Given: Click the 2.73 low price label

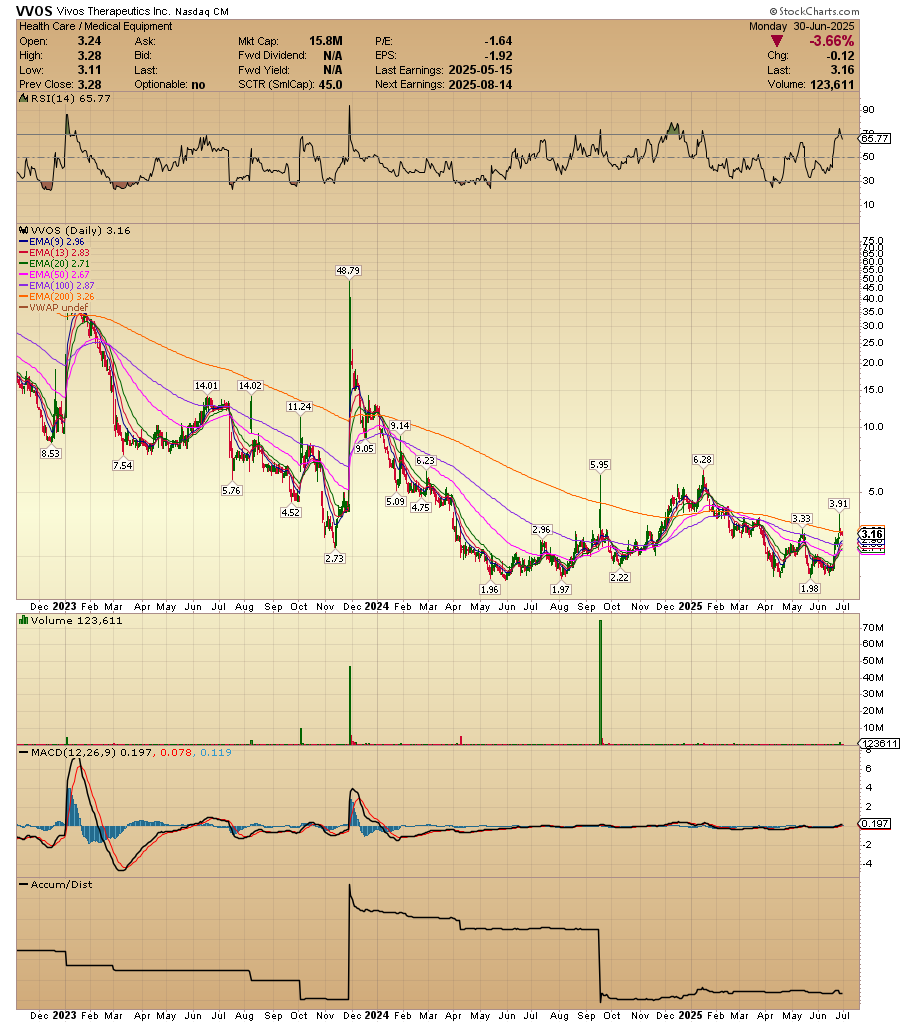Looking at the screenshot, I should [x=335, y=558].
